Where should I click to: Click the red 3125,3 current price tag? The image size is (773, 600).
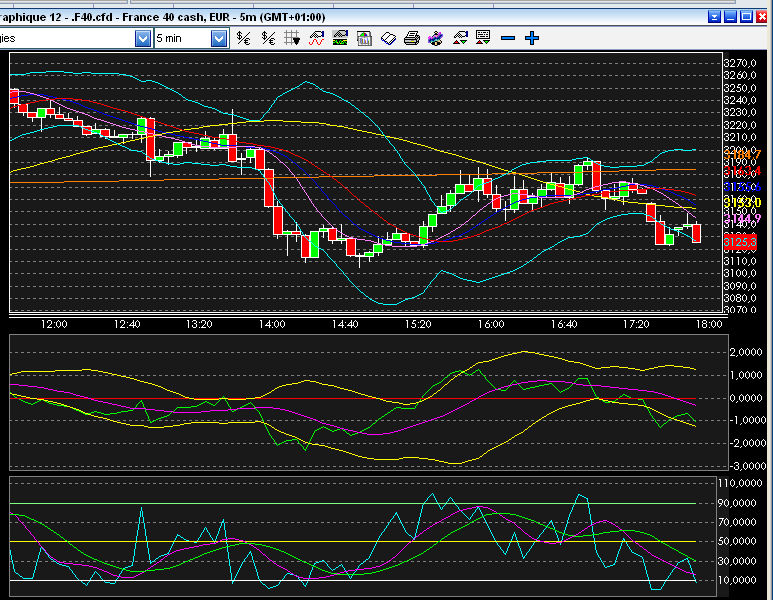pyautogui.click(x=740, y=242)
